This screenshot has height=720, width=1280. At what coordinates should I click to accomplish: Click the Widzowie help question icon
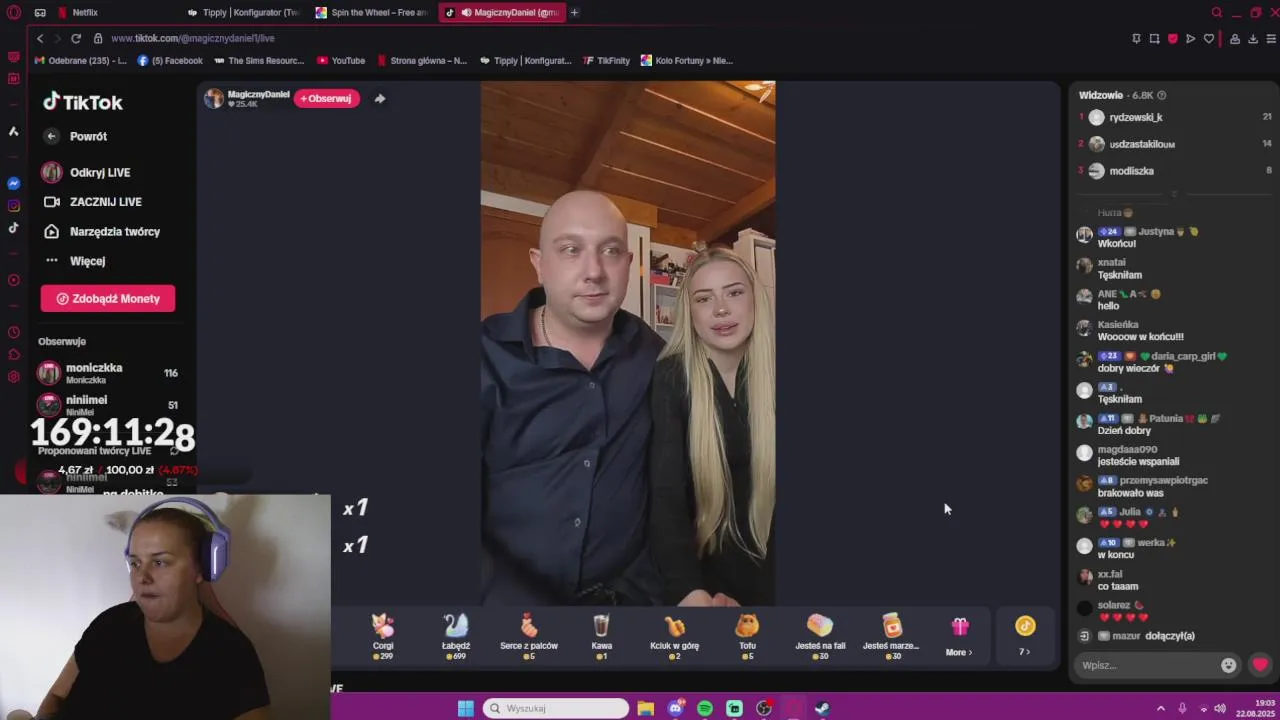(x=1161, y=95)
